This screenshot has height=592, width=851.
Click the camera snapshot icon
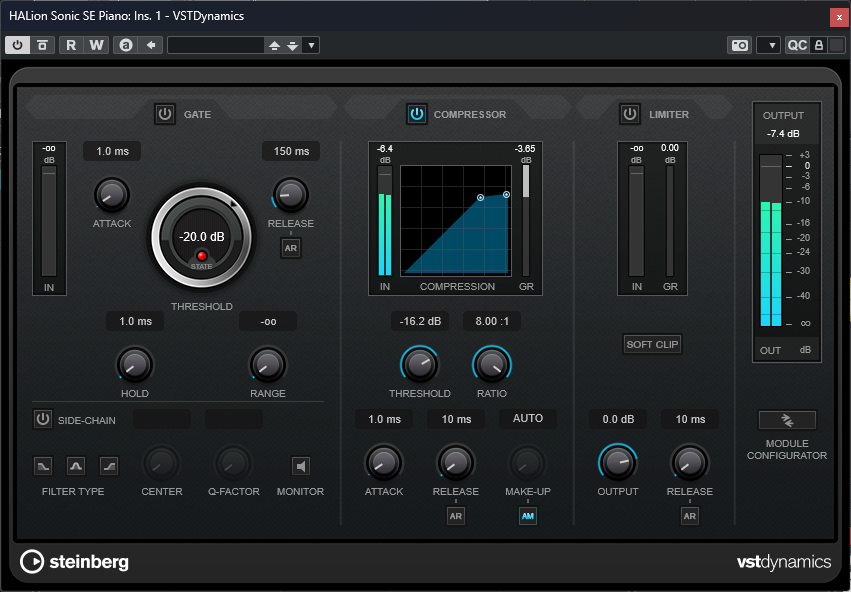(740, 45)
